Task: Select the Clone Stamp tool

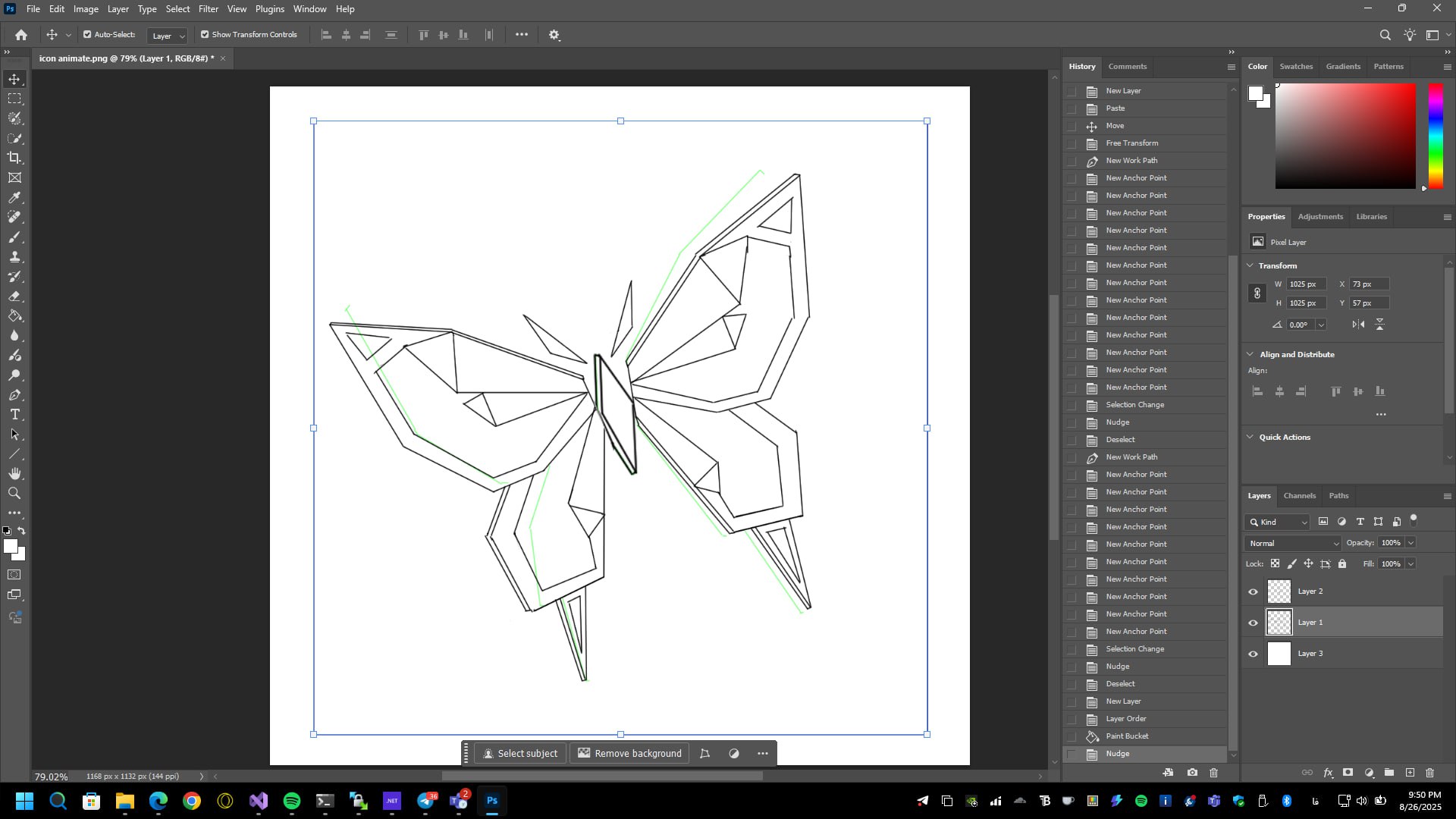Action: (14, 257)
